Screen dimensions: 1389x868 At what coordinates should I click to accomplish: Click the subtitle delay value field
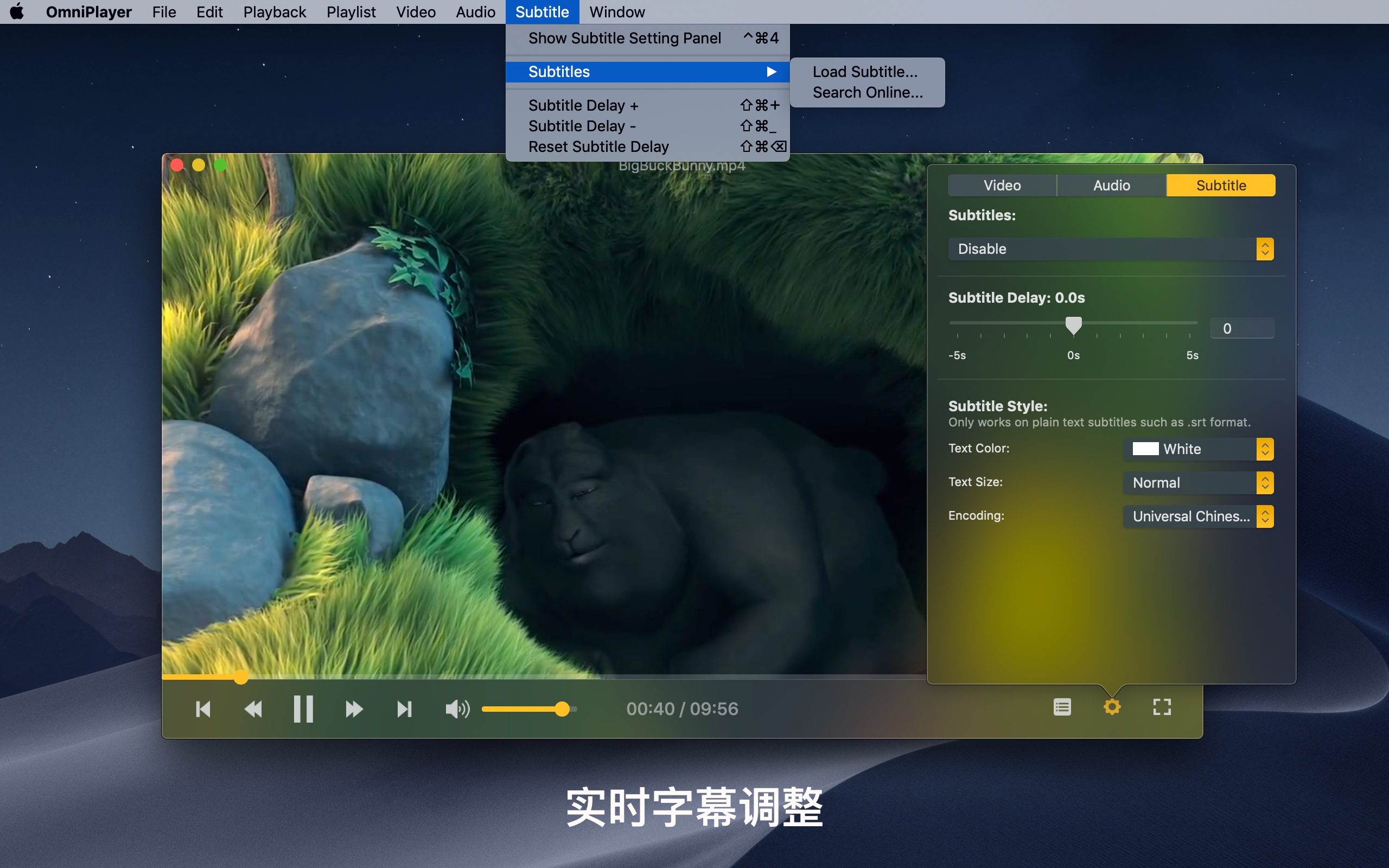1242,328
